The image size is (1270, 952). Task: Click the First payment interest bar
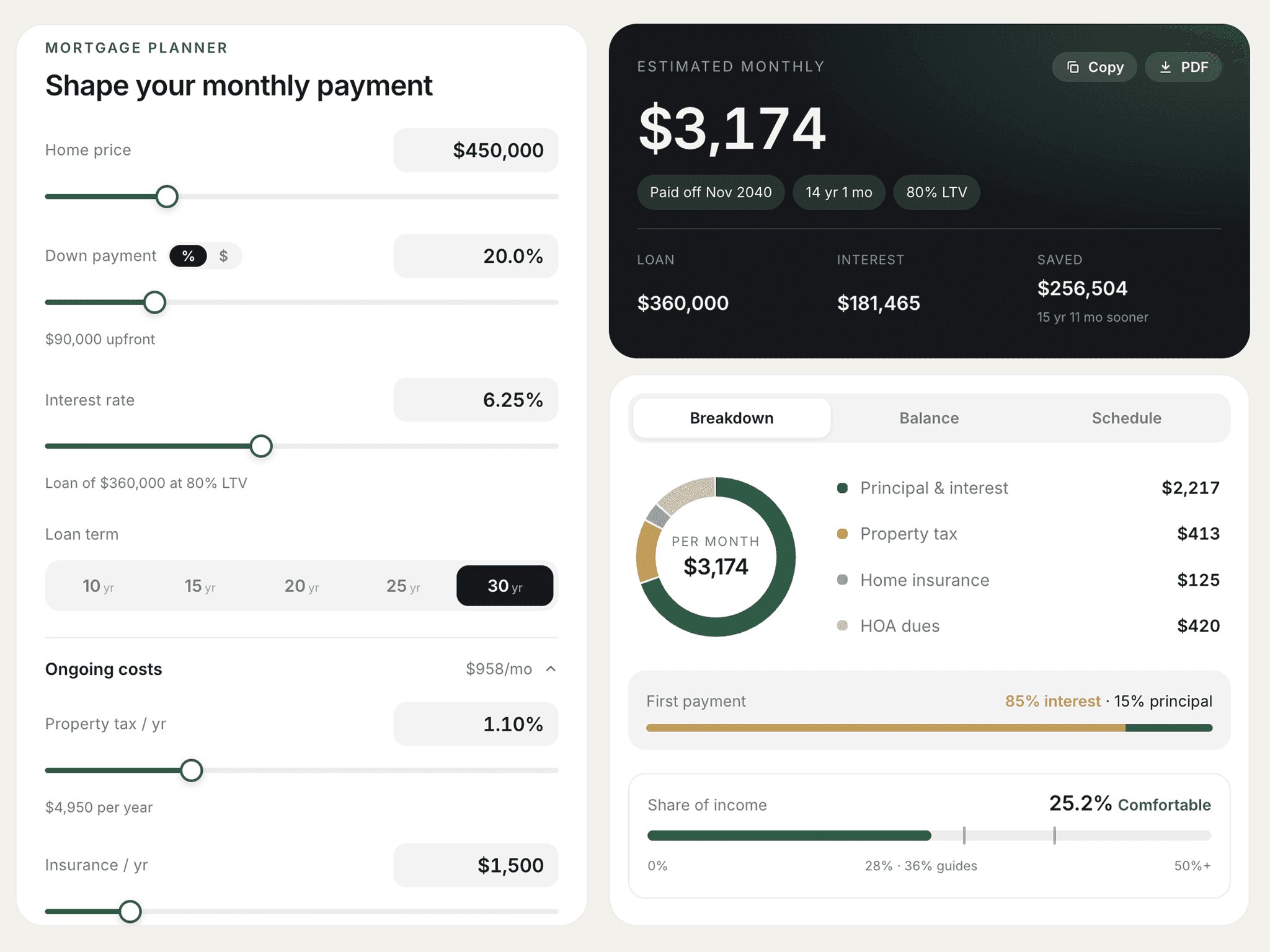click(886, 728)
